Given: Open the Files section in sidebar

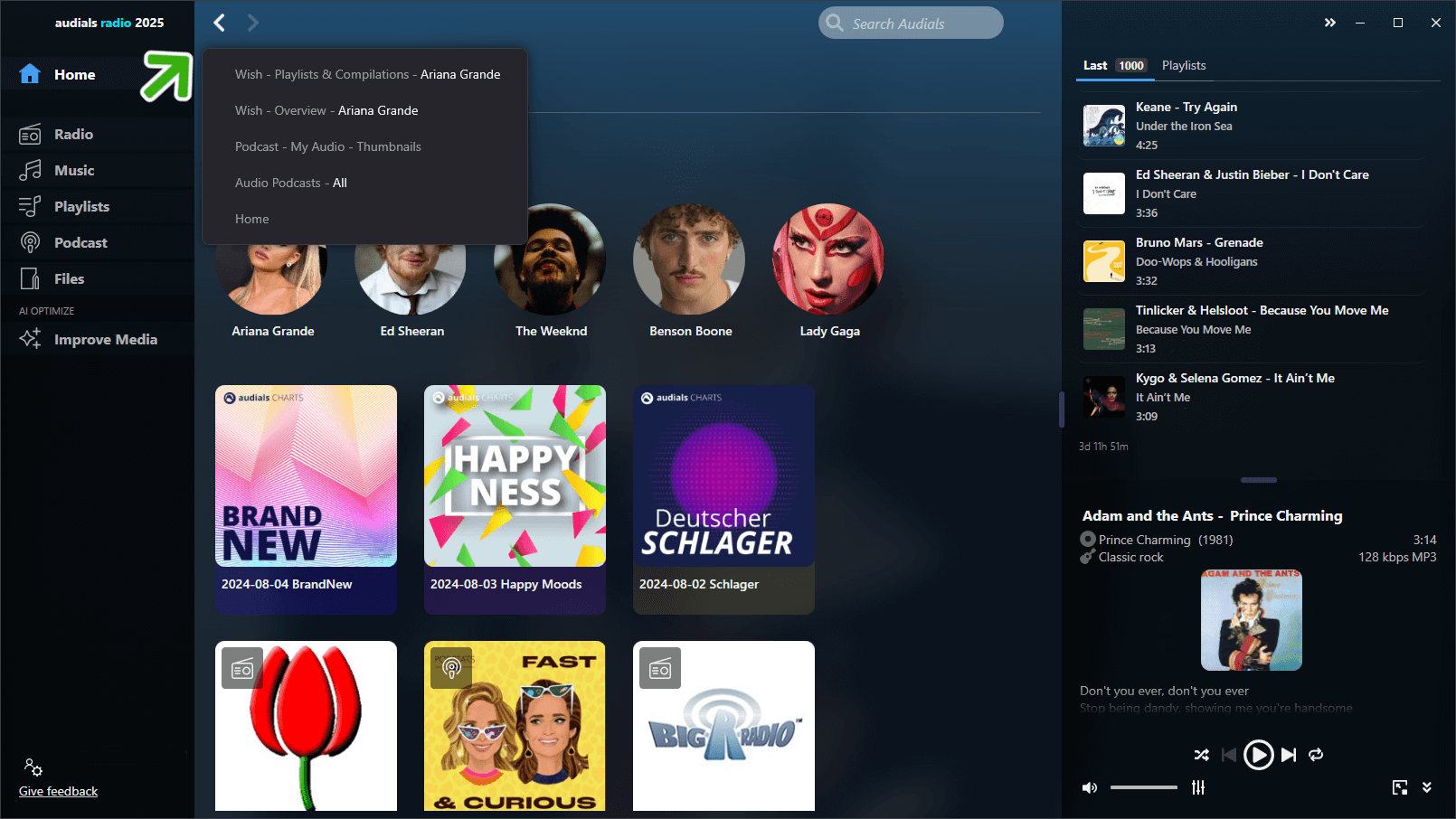Looking at the screenshot, I should coord(69,279).
